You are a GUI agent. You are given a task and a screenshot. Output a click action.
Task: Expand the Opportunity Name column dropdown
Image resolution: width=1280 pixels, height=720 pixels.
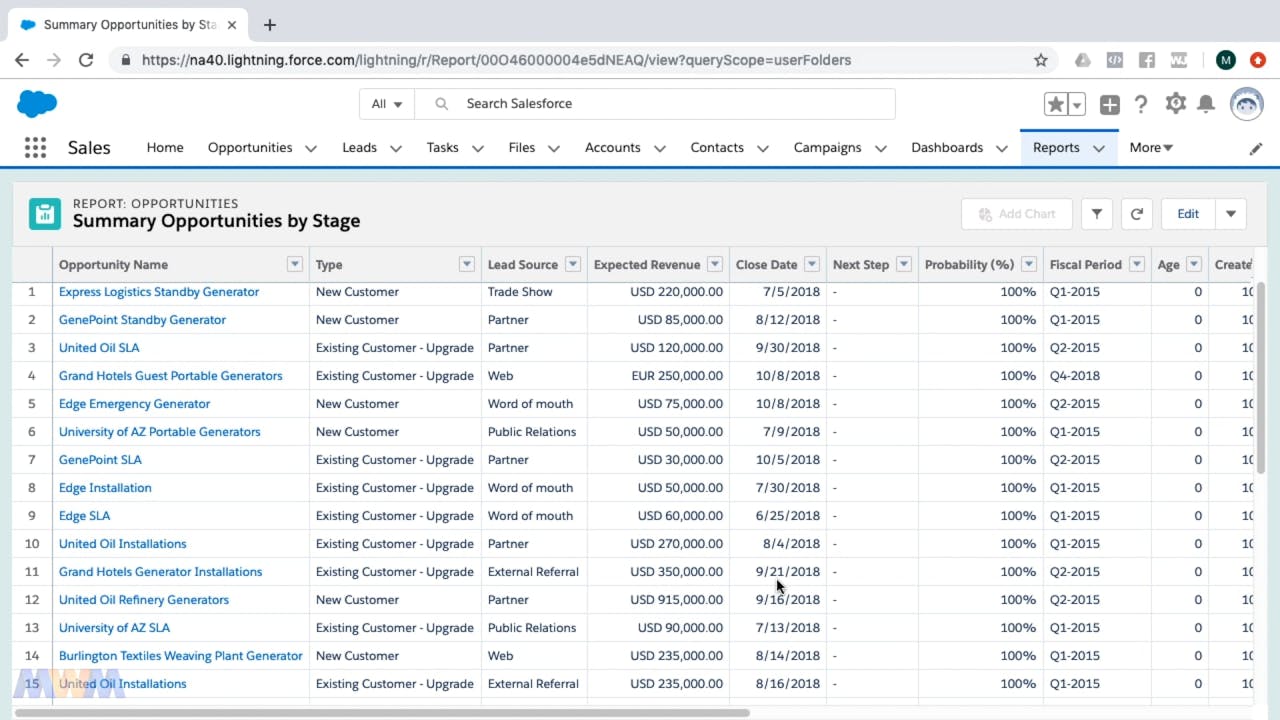[294, 264]
